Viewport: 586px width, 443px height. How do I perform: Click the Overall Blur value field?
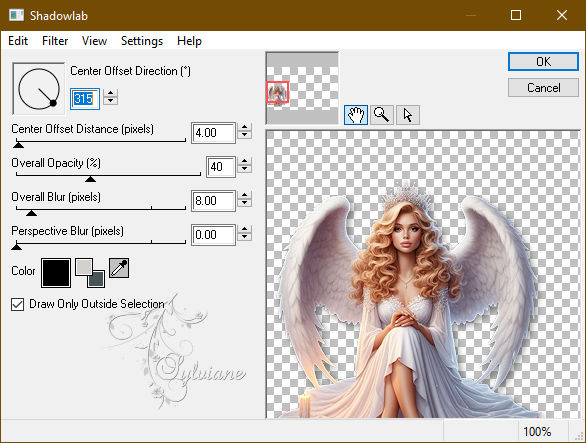pyautogui.click(x=213, y=201)
